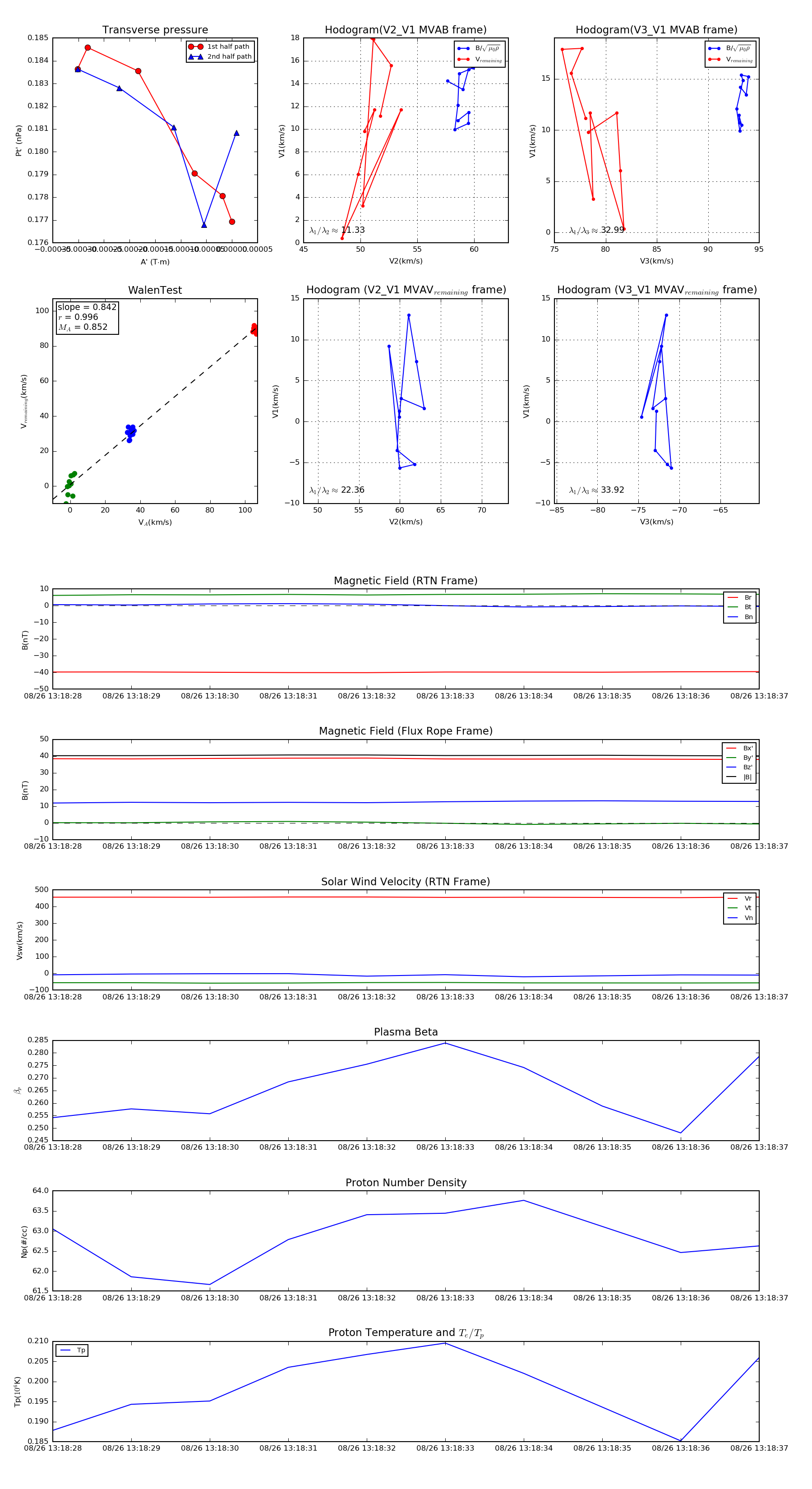Click the V3_V1 MVAB V_remaining legend entry
Screen dimensions: 812x1489
(x=730, y=60)
